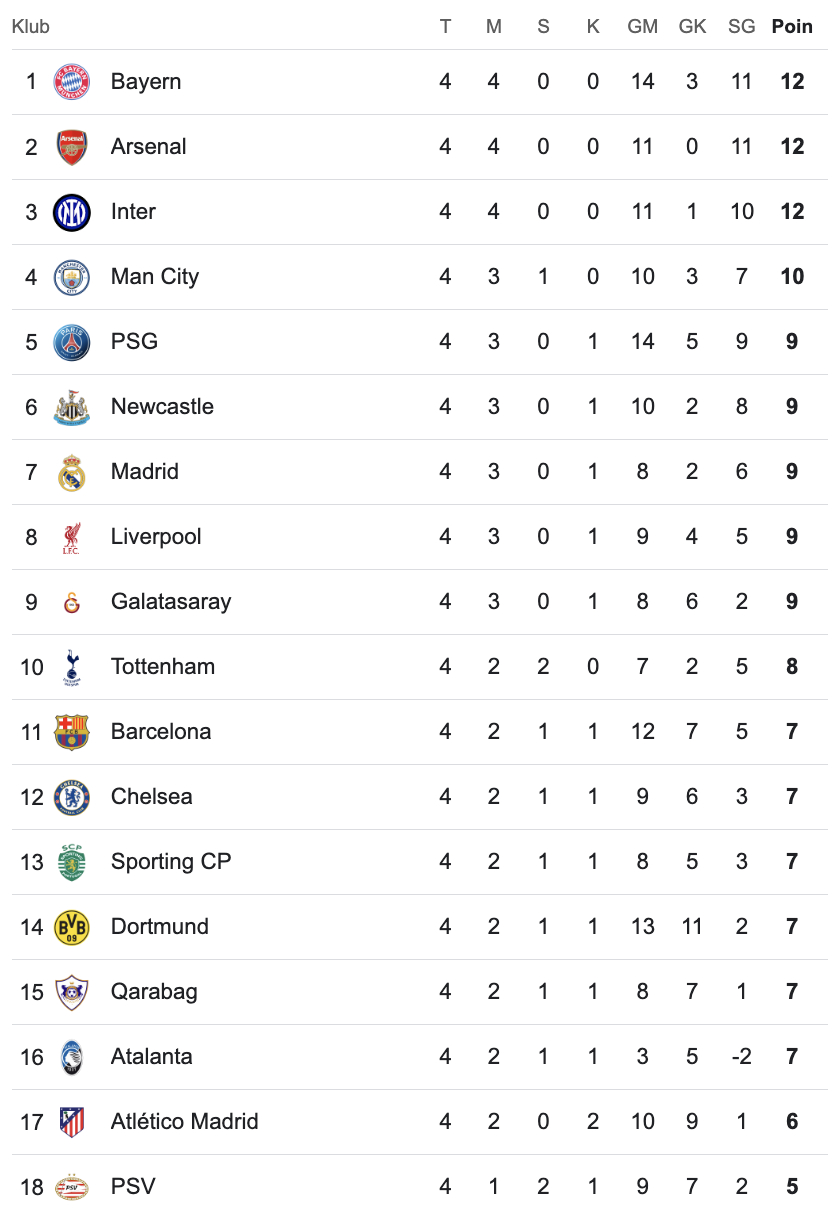
Task: Click the Klub column header
Action: pos(31,27)
